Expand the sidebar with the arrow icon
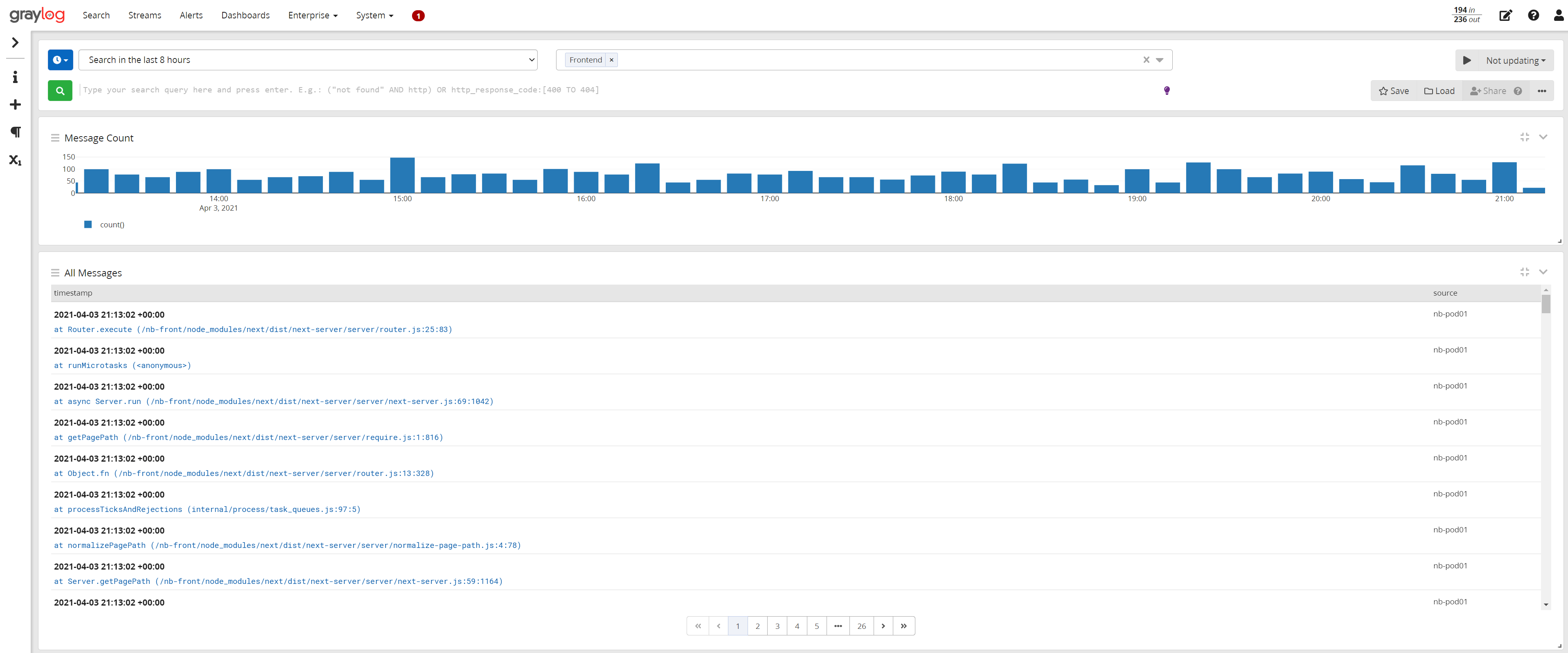 (x=15, y=43)
